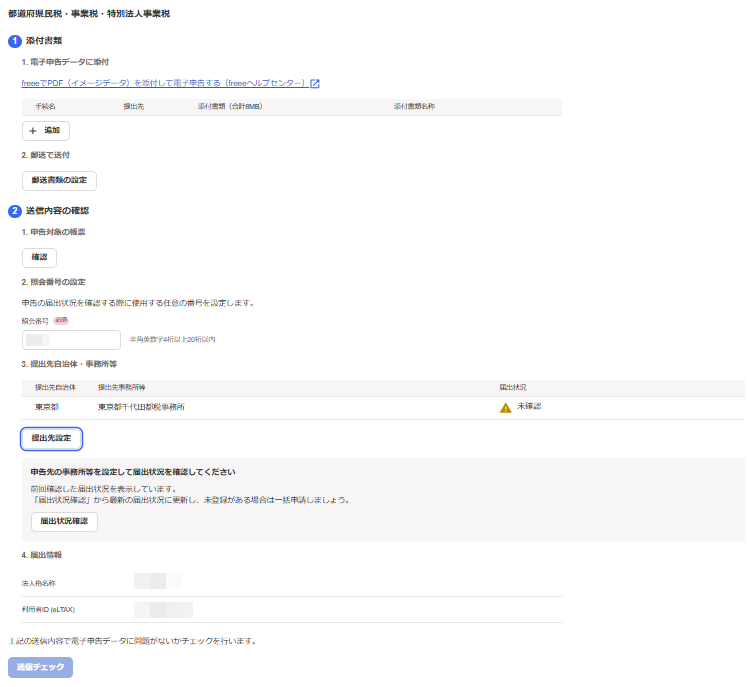Click the step 1 circle for 添付書類
Viewport: 749px width, 687px height.
pyautogui.click(x=14, y=41)
